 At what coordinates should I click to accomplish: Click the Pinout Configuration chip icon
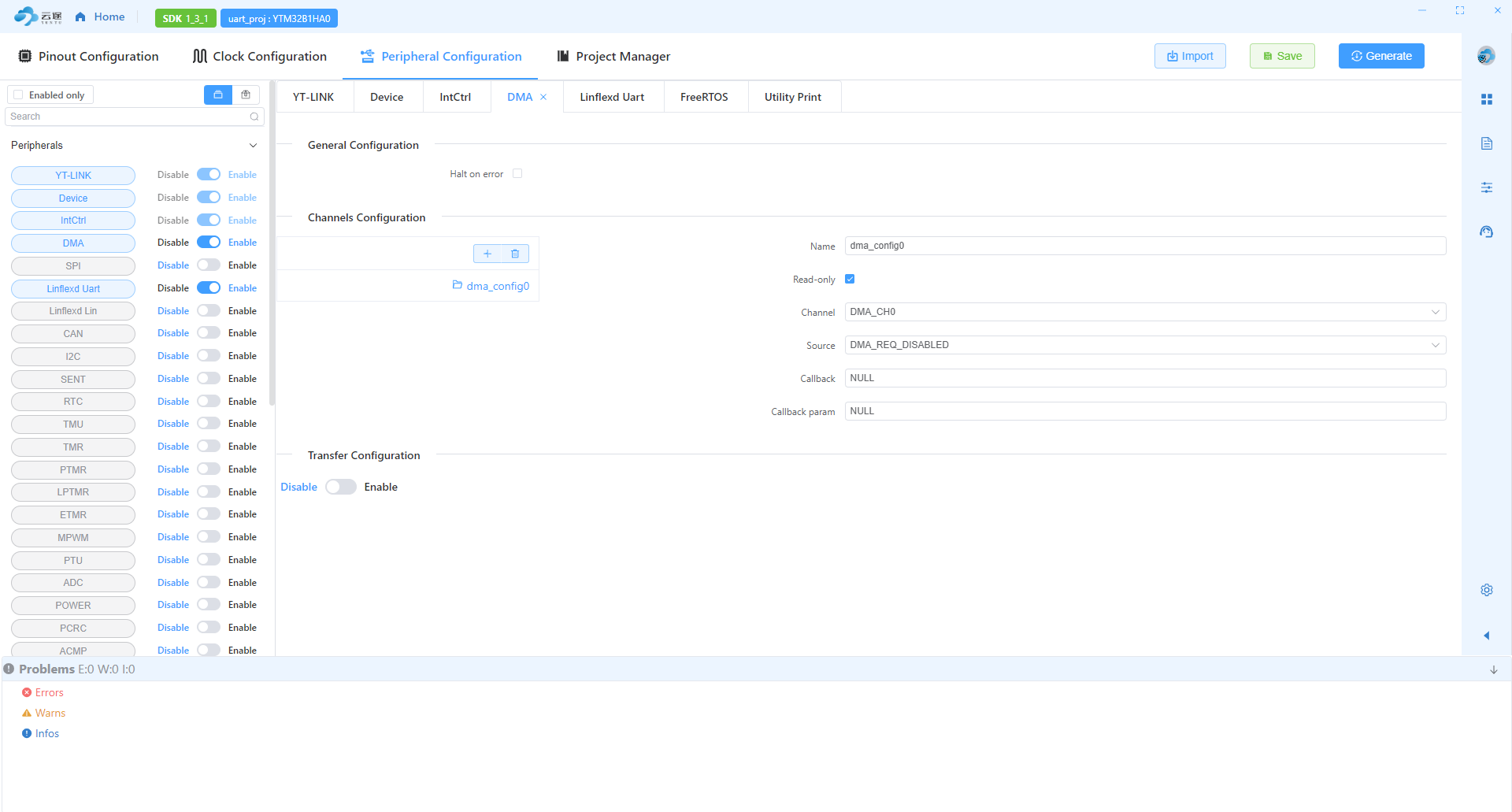click(x=25, y=56)
